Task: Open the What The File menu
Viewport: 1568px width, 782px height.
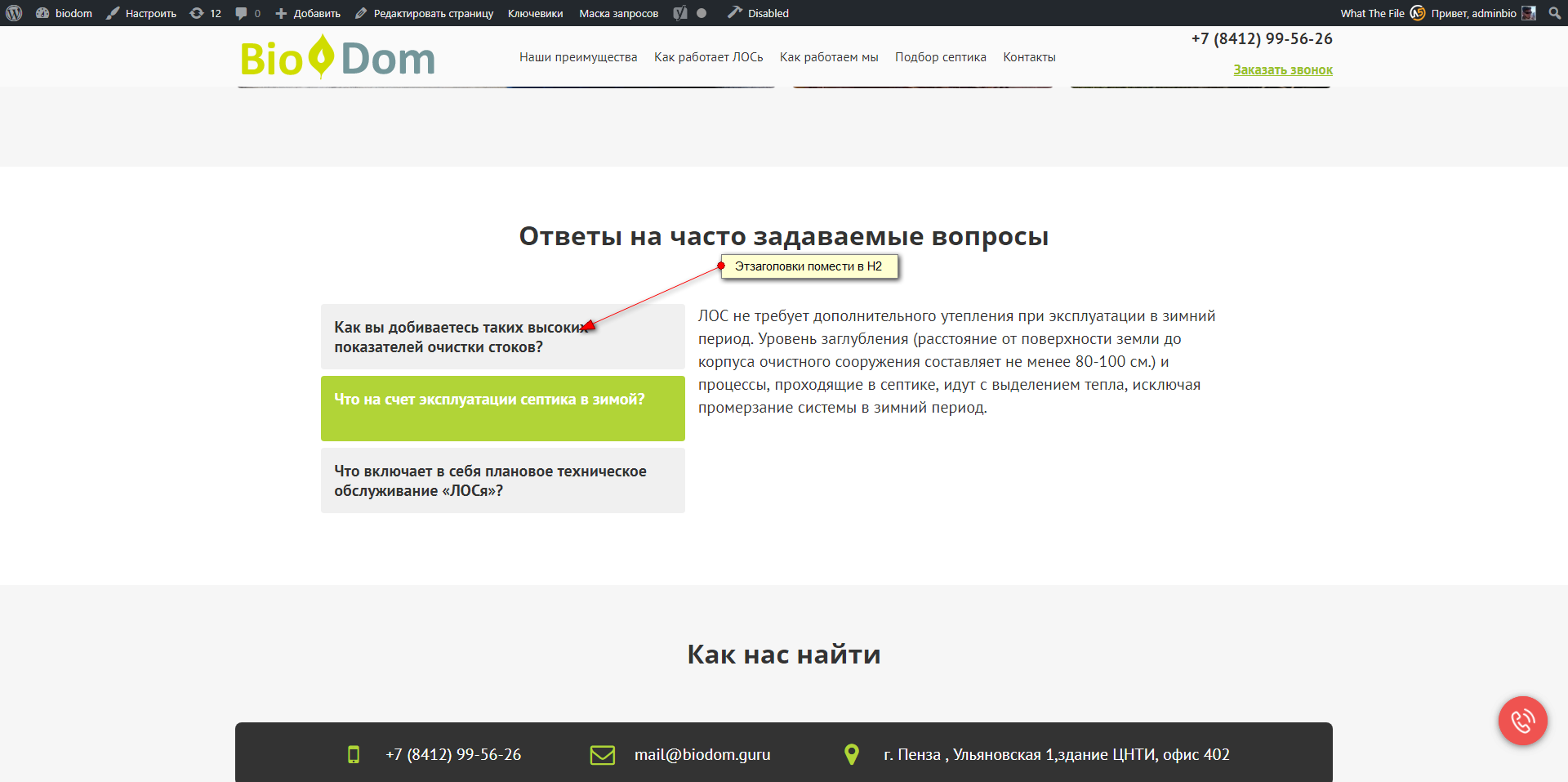Action: tap(1372, 13)
